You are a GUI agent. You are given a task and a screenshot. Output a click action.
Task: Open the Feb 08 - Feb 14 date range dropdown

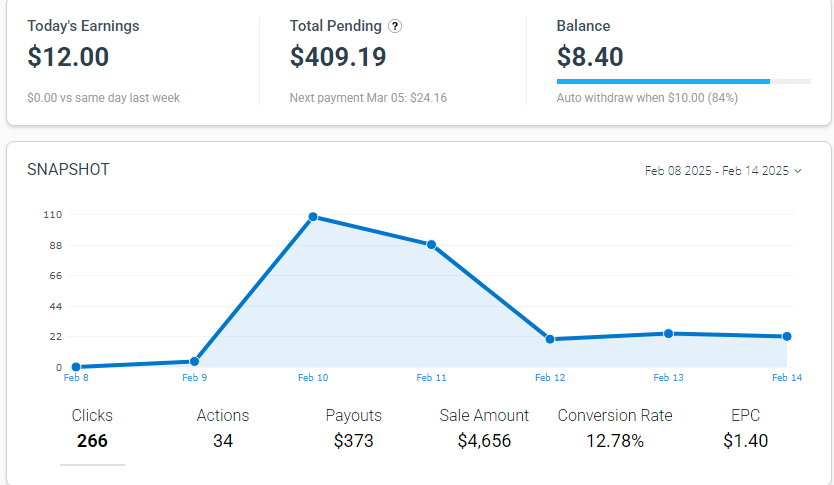click(723, 171)
